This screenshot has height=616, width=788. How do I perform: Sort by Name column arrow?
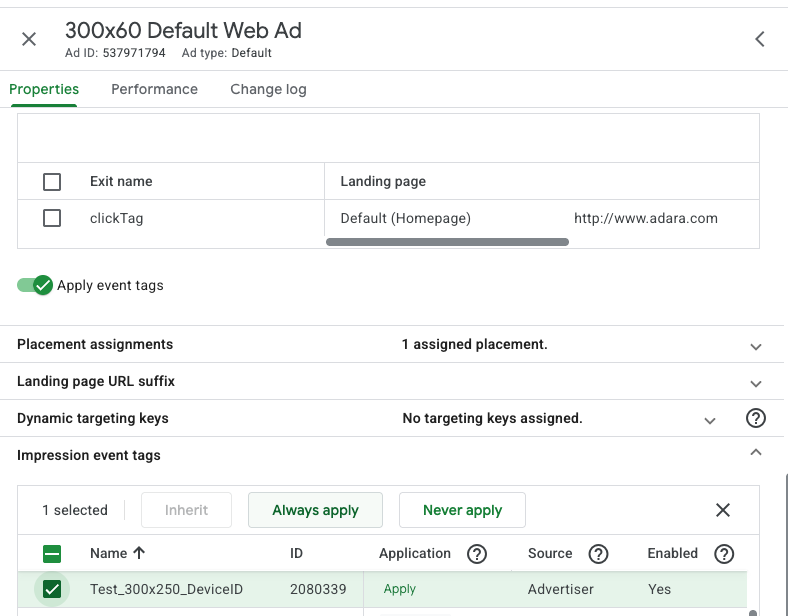pyautogui.click(x=139, y=553)
